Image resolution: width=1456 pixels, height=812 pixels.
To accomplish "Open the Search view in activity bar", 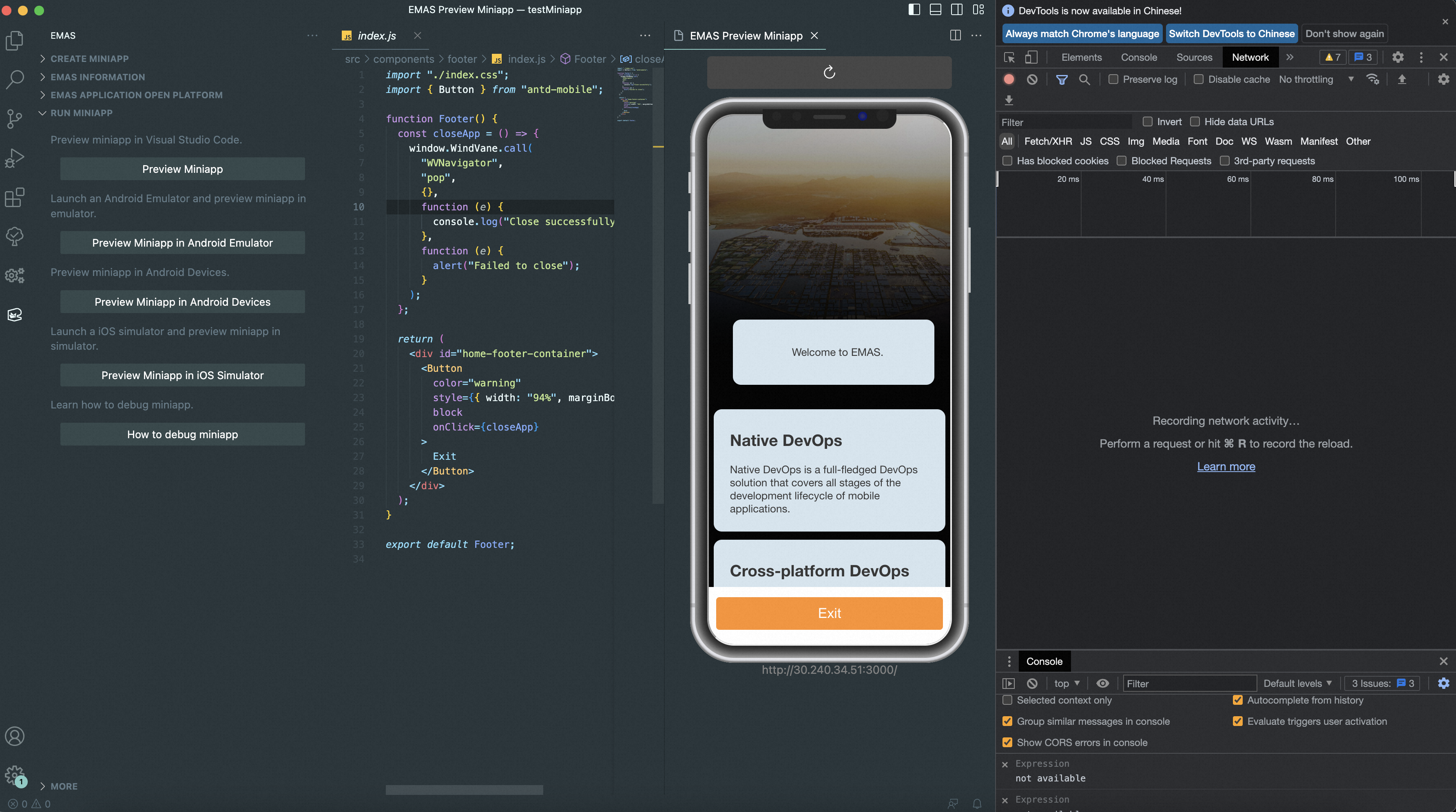I will [x=15, y=79].
